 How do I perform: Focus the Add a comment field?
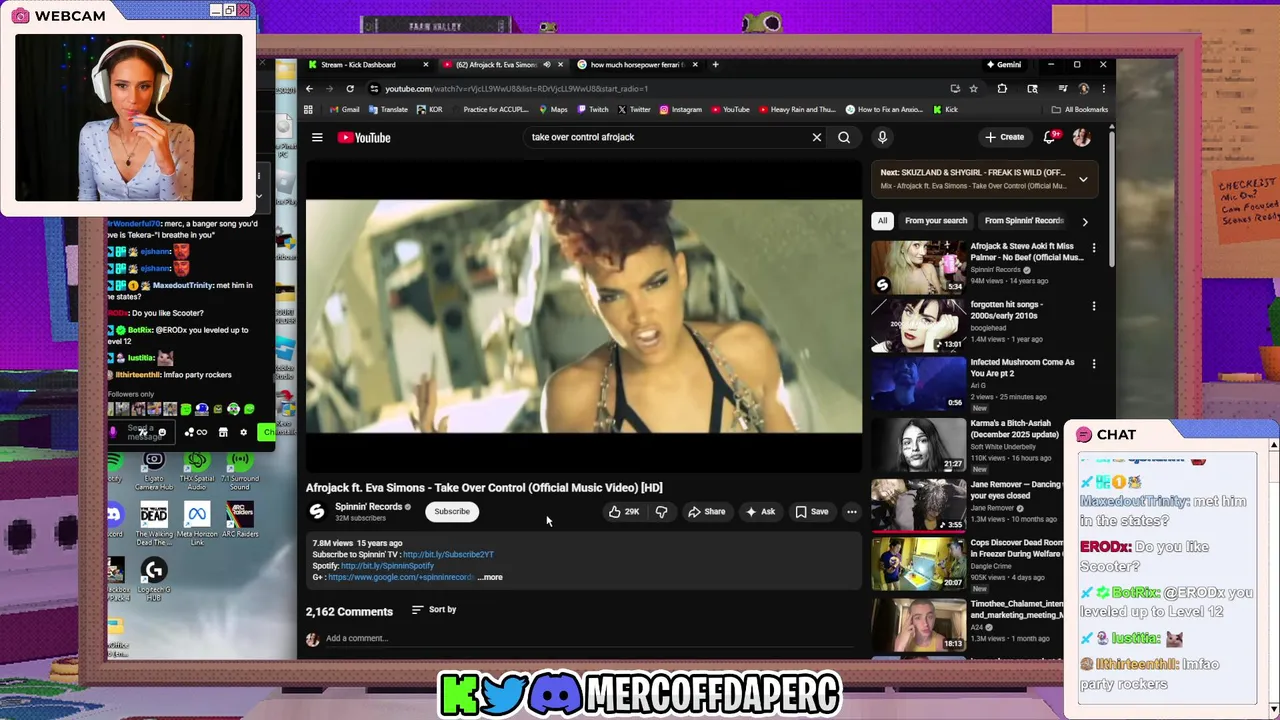pyautogui.click(x=590, y=638)
